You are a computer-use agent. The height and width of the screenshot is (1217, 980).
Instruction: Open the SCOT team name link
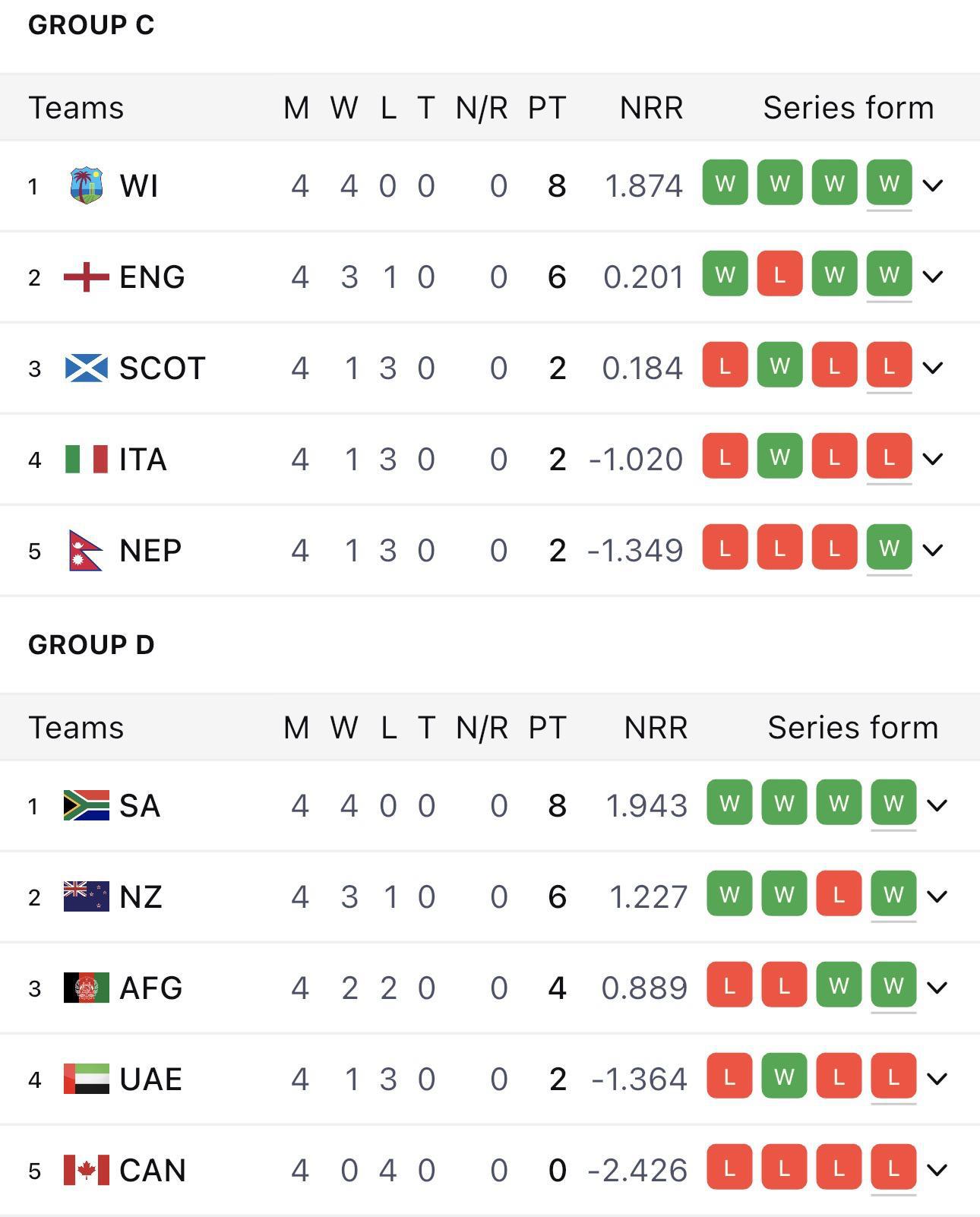click(x=163, y=368)
